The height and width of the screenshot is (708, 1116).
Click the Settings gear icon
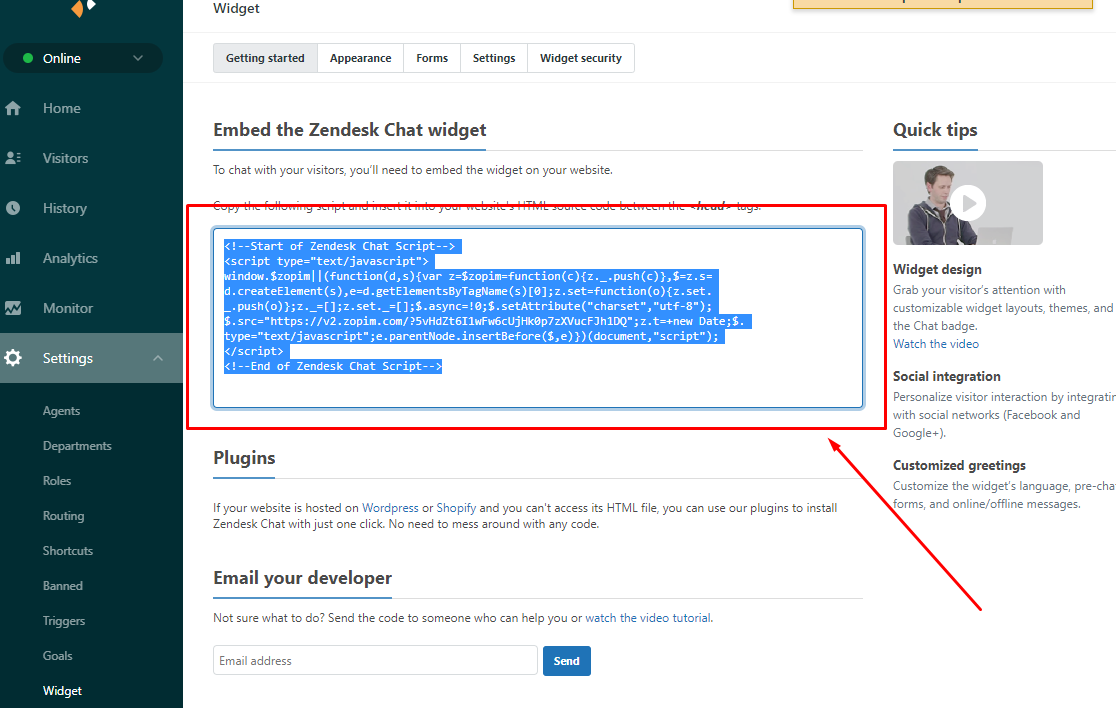[x=13, y=358]
